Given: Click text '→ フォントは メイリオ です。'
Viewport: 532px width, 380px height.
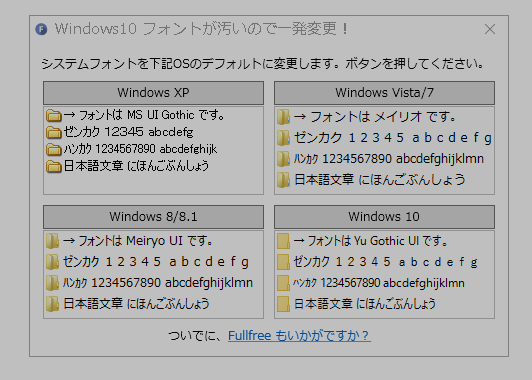Looking at the screenshot, I should (375, 117).
